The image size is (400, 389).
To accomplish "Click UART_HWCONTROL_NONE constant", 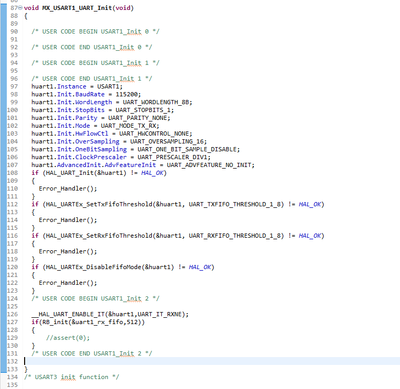I will pos(155,134).
